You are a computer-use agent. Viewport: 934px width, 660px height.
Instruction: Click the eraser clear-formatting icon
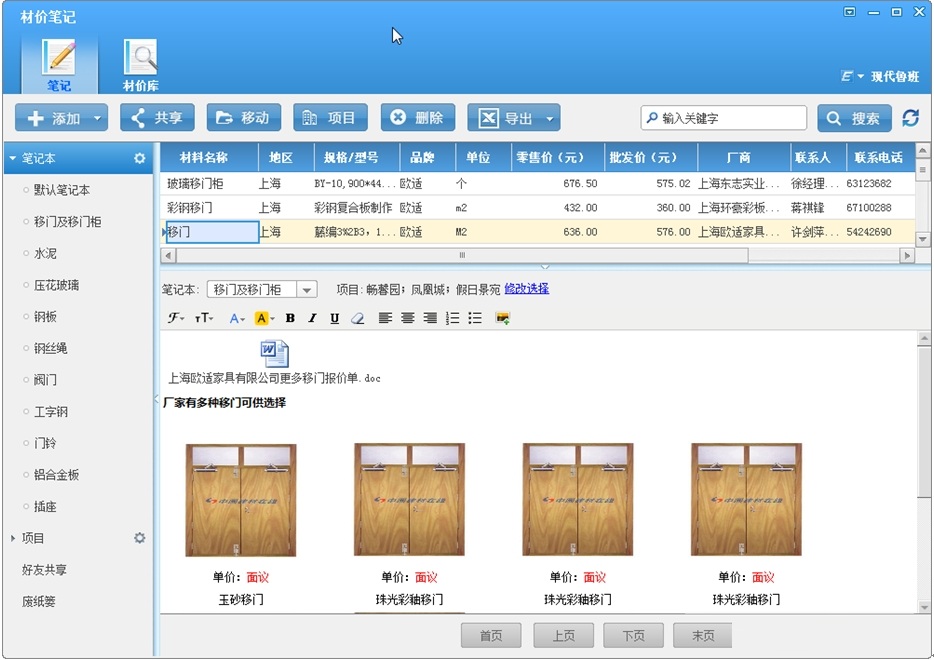point(357,318)
